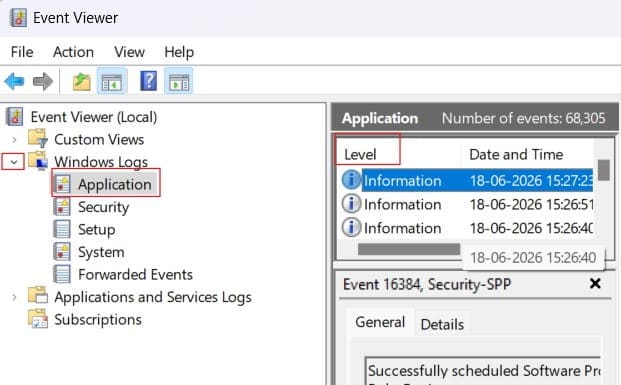Viewport: 621px width, 385px height.
Task: Click the System log icon
Action: pyautogui.click(x=62, y=252)
